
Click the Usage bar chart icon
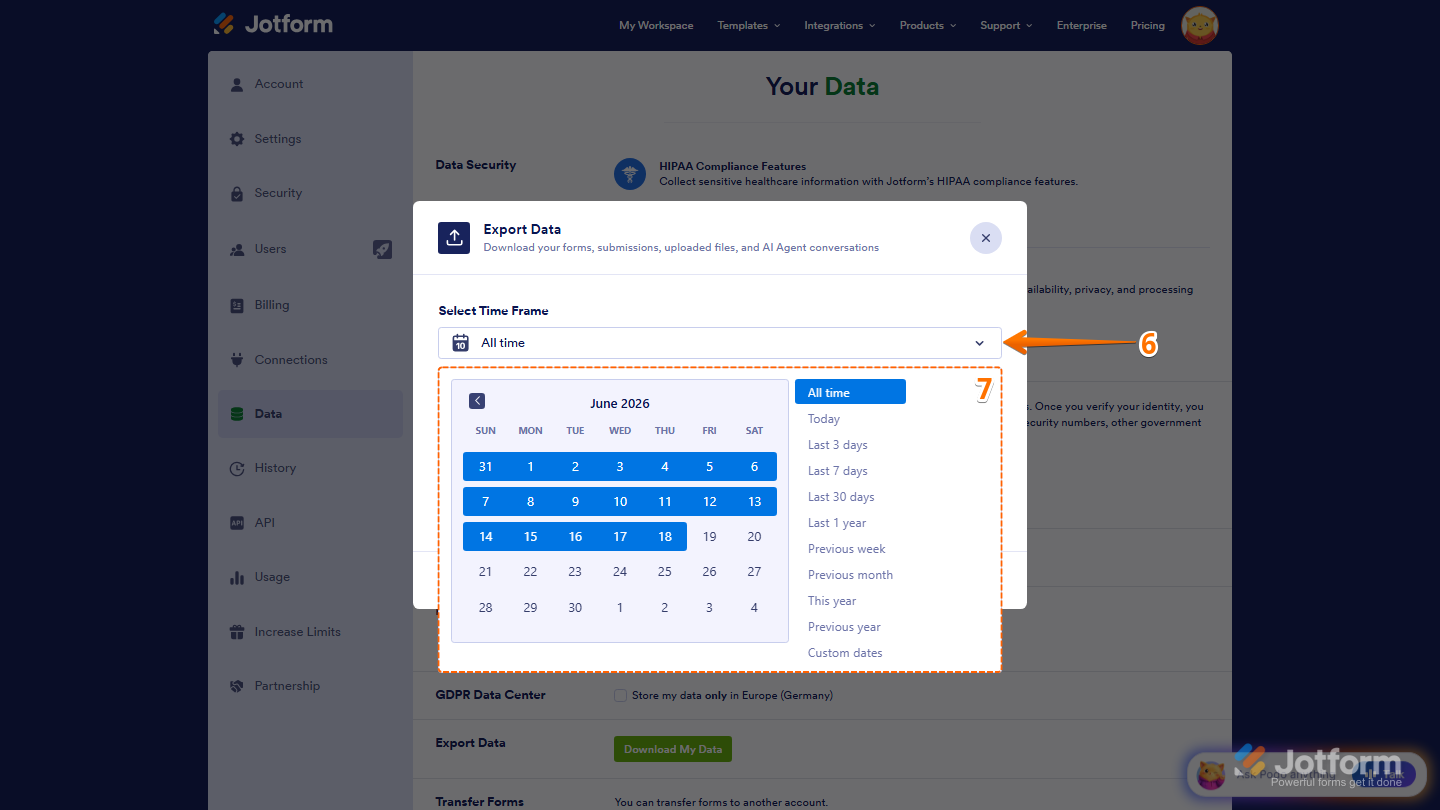click(237, 578)
